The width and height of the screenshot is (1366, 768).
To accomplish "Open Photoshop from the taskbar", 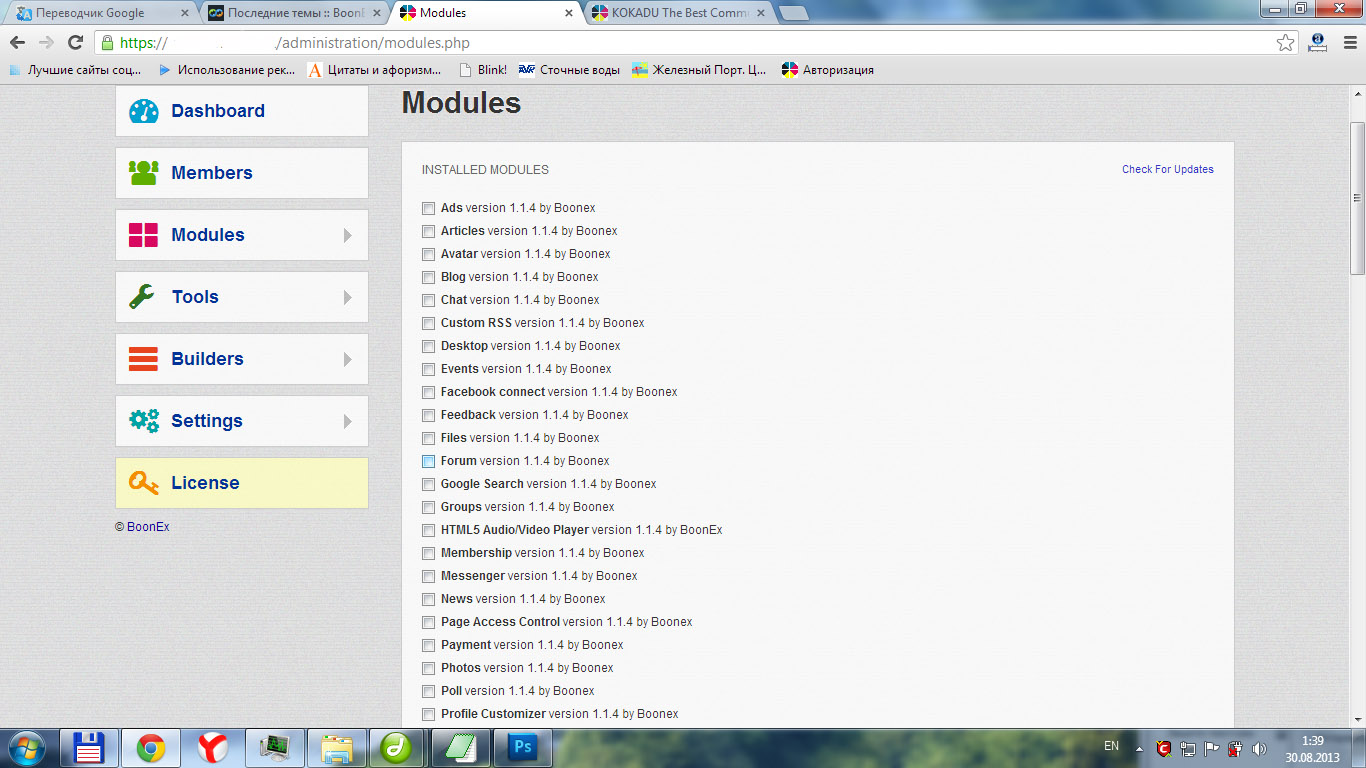I will pyautogui.click(x=522, y=748).
